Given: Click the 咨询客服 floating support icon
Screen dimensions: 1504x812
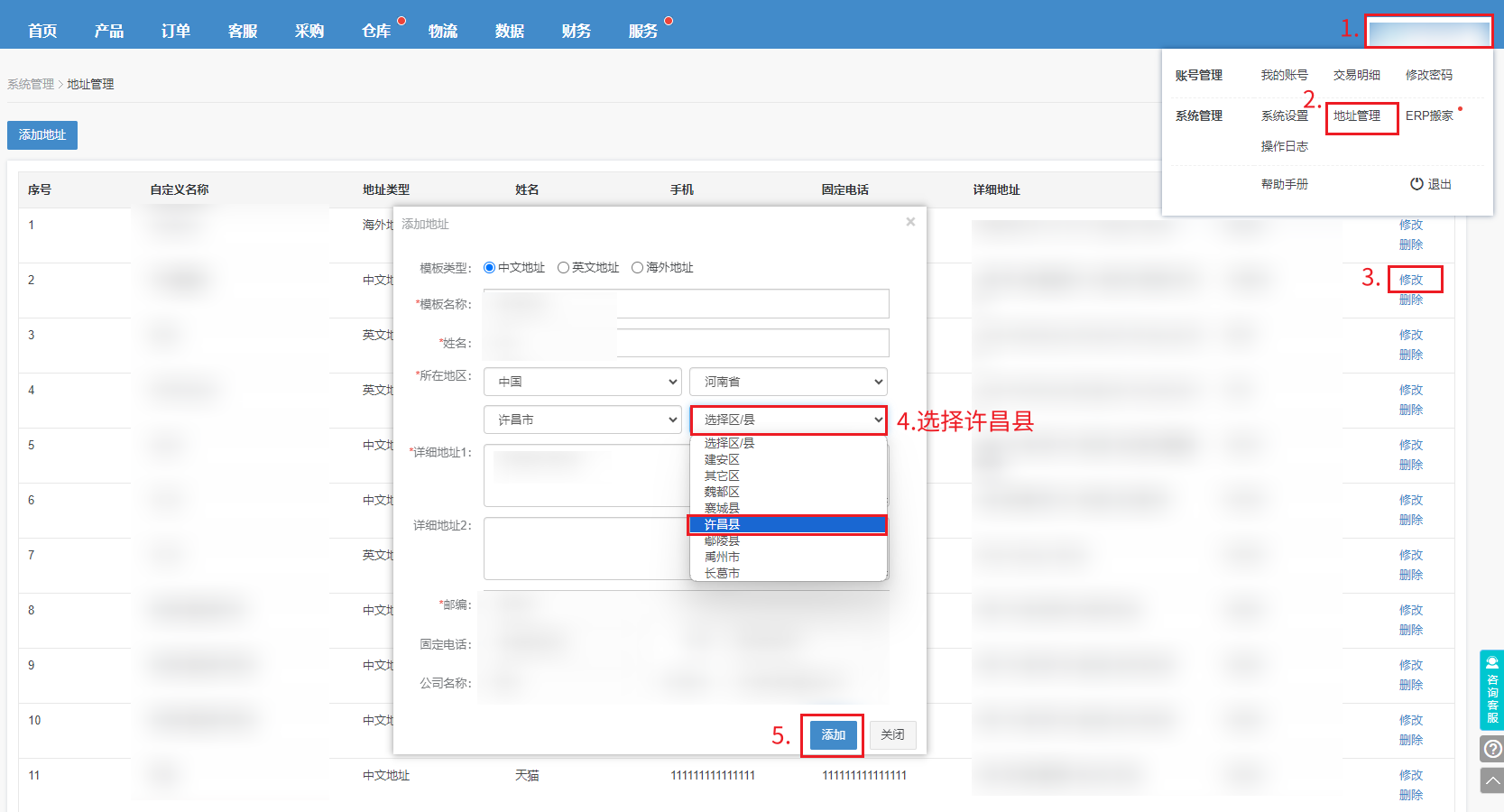Looking at the screenshot, I should (1491, 689).
